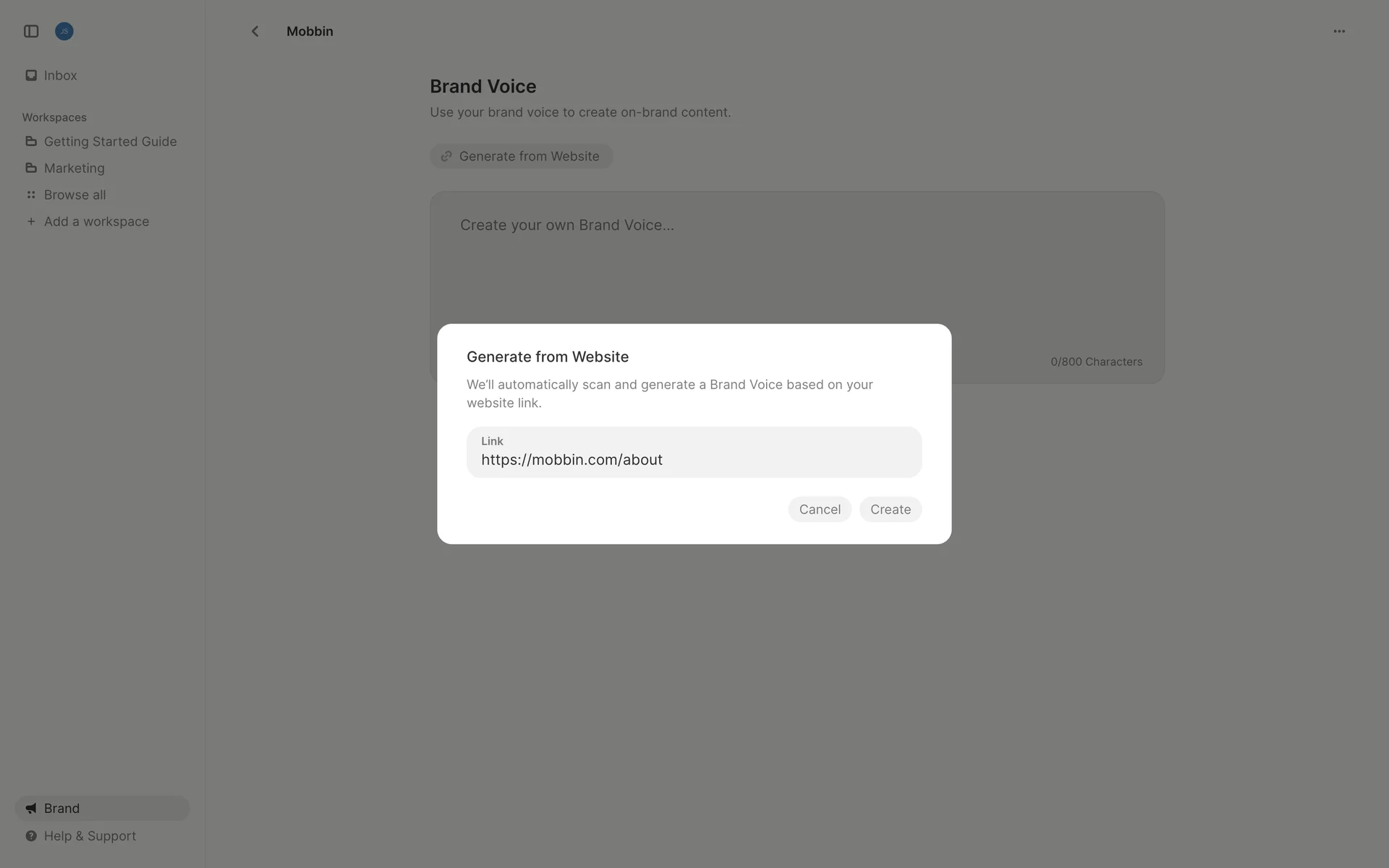
Task: Click the Help & Support question icon
Action: pyautogui.click(x=31, y=835)
